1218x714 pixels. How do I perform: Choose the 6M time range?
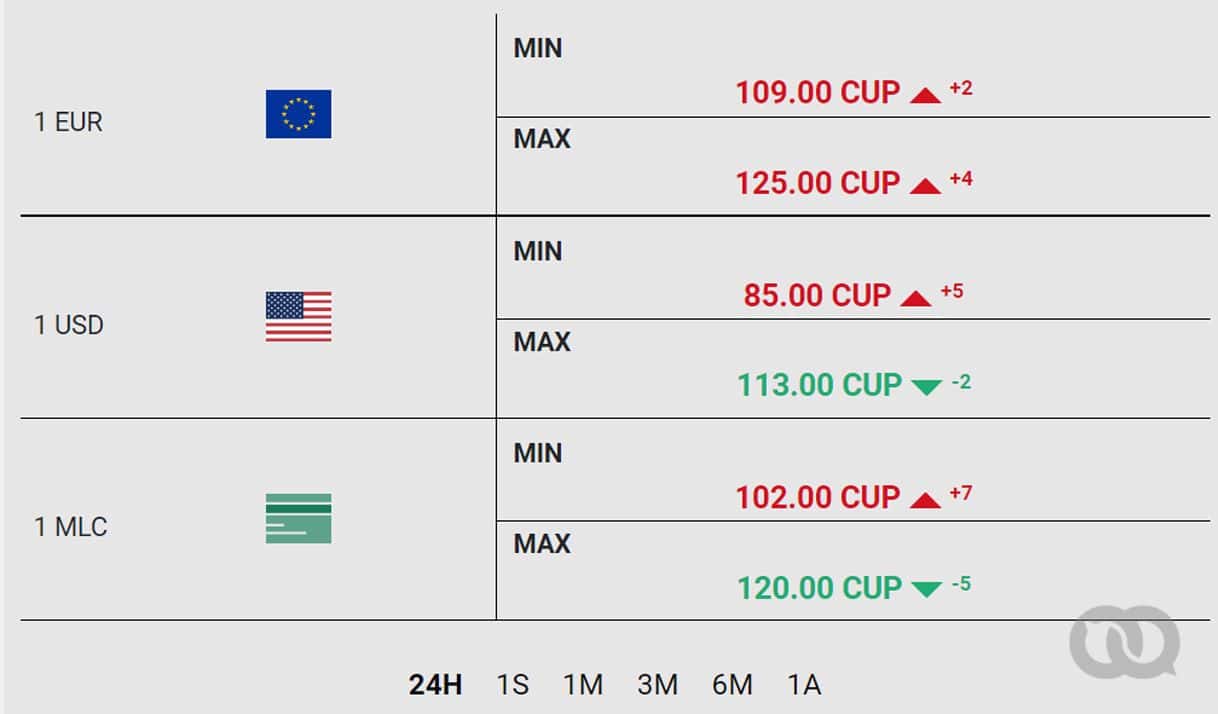coord(733,685)
